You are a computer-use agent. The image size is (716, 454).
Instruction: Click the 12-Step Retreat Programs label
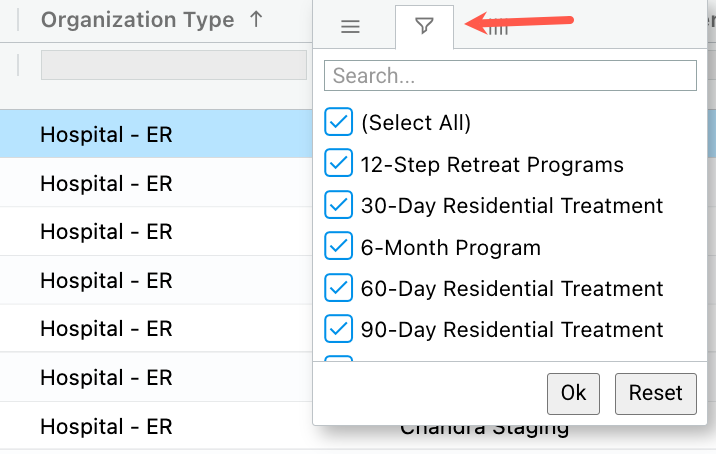[492, 165]
